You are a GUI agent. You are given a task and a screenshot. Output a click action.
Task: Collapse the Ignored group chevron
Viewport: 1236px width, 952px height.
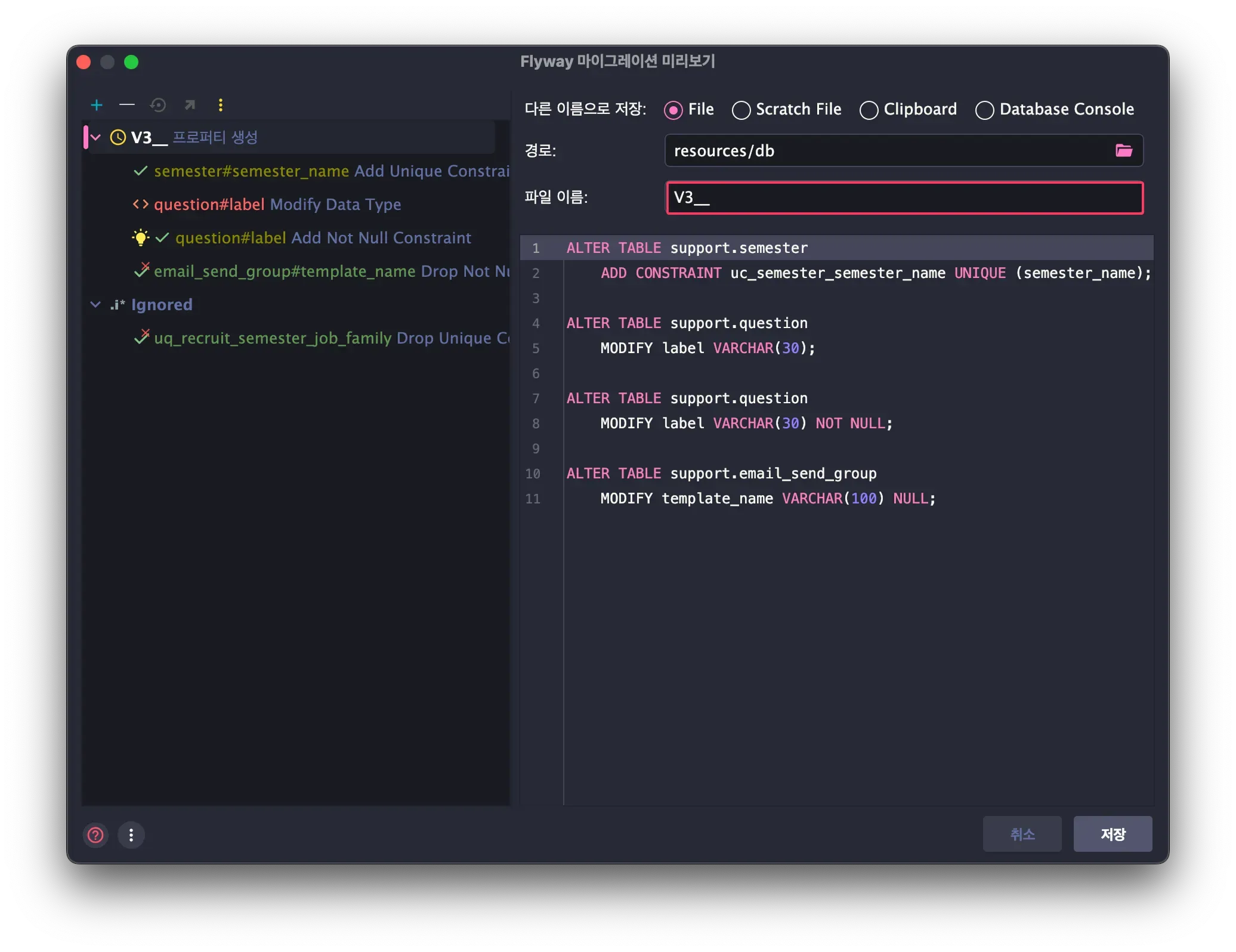[x=95, y=305]
